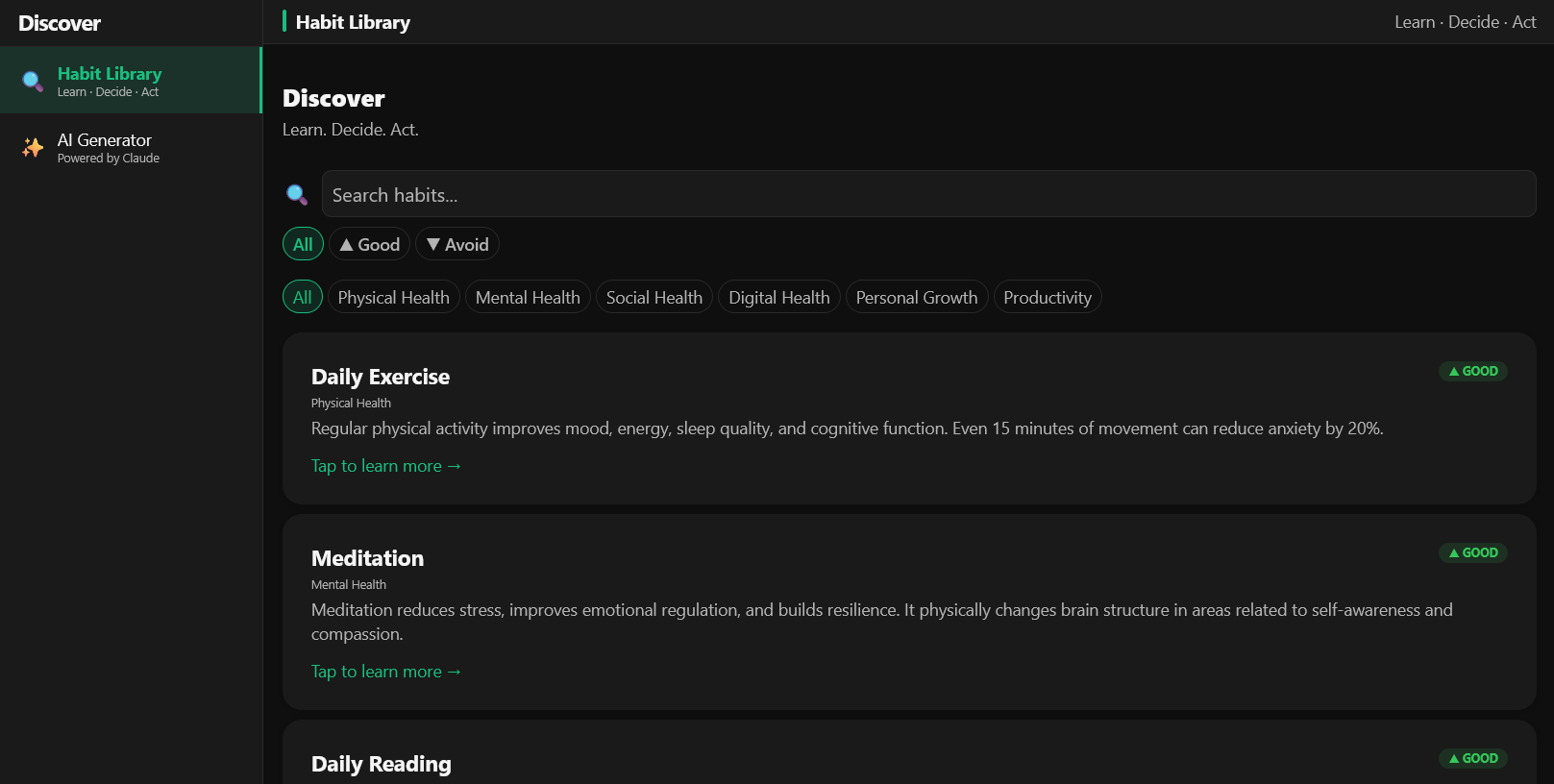The height and width of the screenshot is (784, 1554).
Task: Click the 'Learn · Decide · Act' header text
Action: tap(1466, 22)
